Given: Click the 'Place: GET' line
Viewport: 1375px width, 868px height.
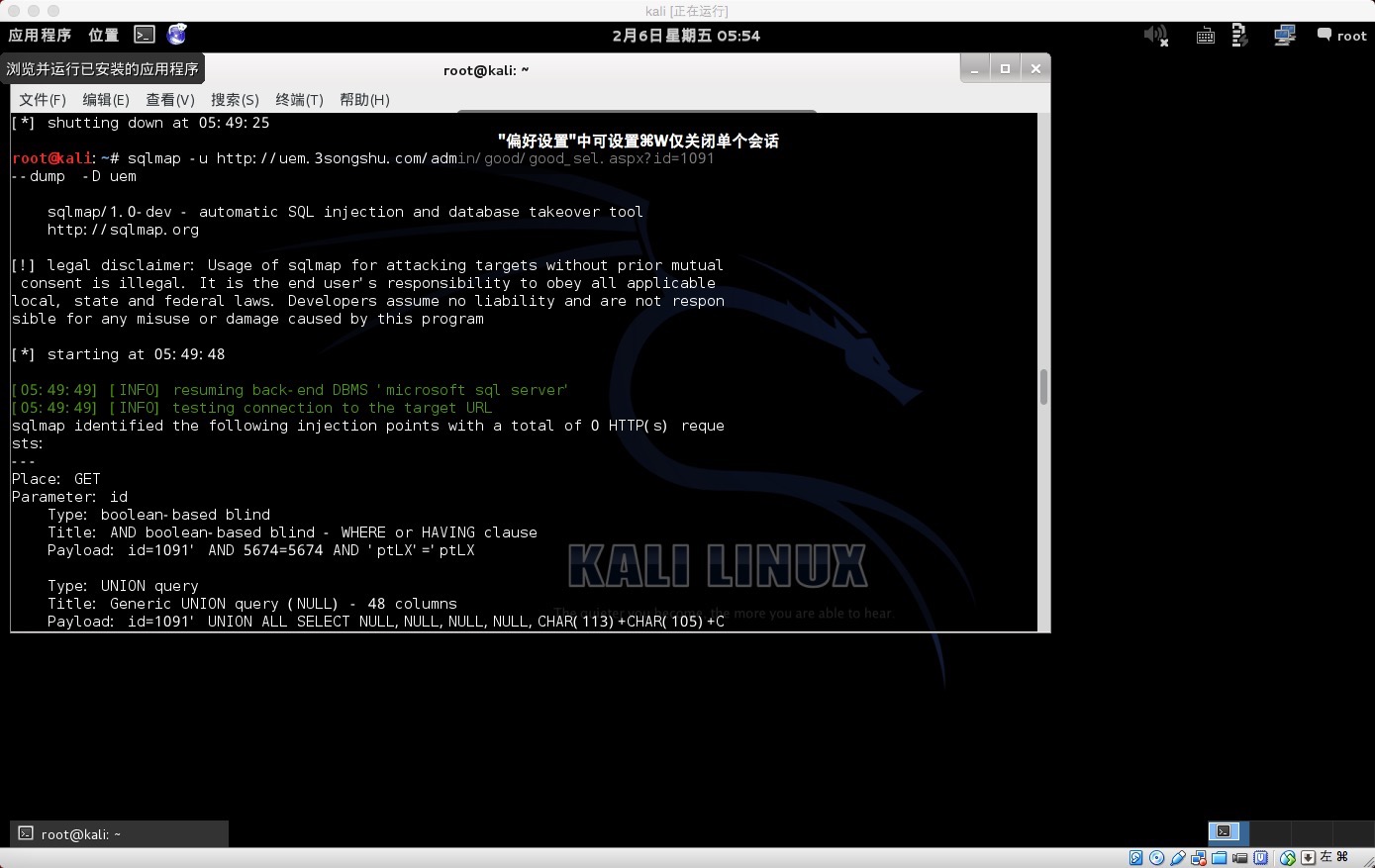Looking at the screenshot, I should point(56,479).
